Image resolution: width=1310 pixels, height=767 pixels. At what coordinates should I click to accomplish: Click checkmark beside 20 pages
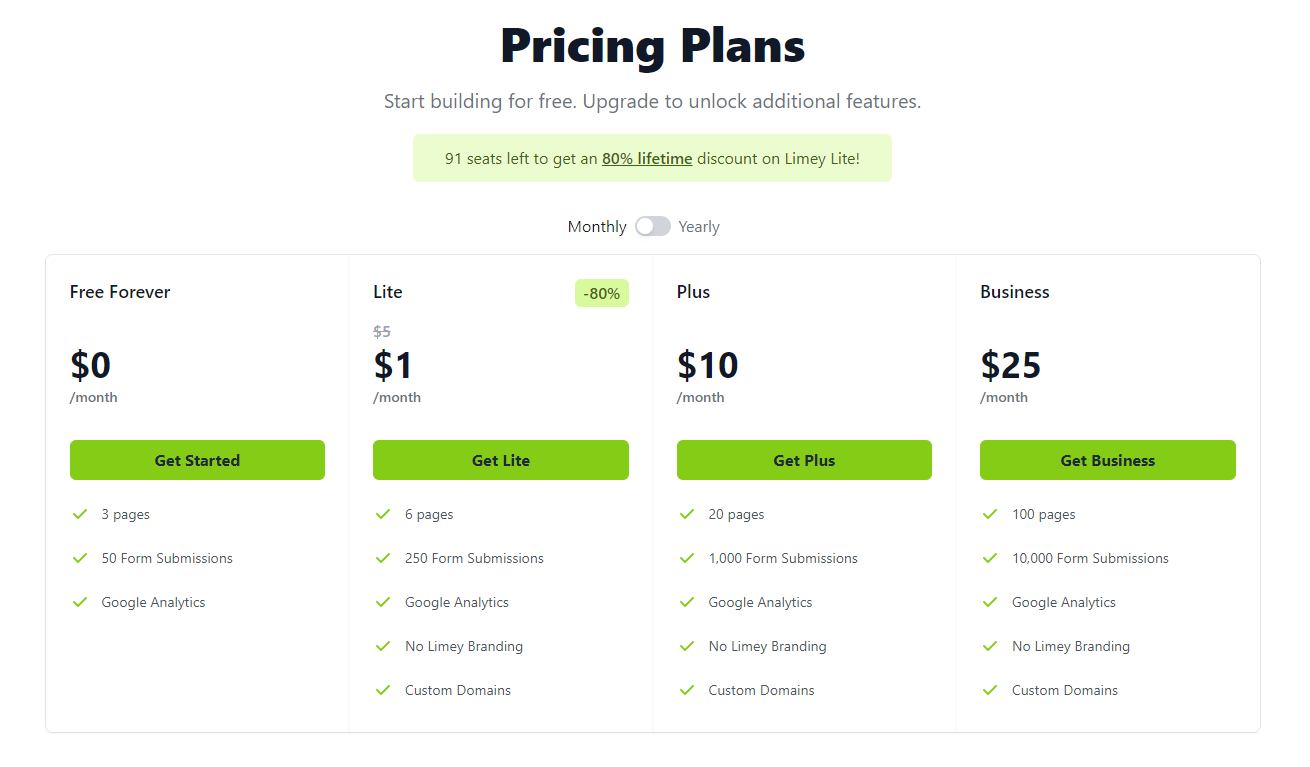pos(687,514)
